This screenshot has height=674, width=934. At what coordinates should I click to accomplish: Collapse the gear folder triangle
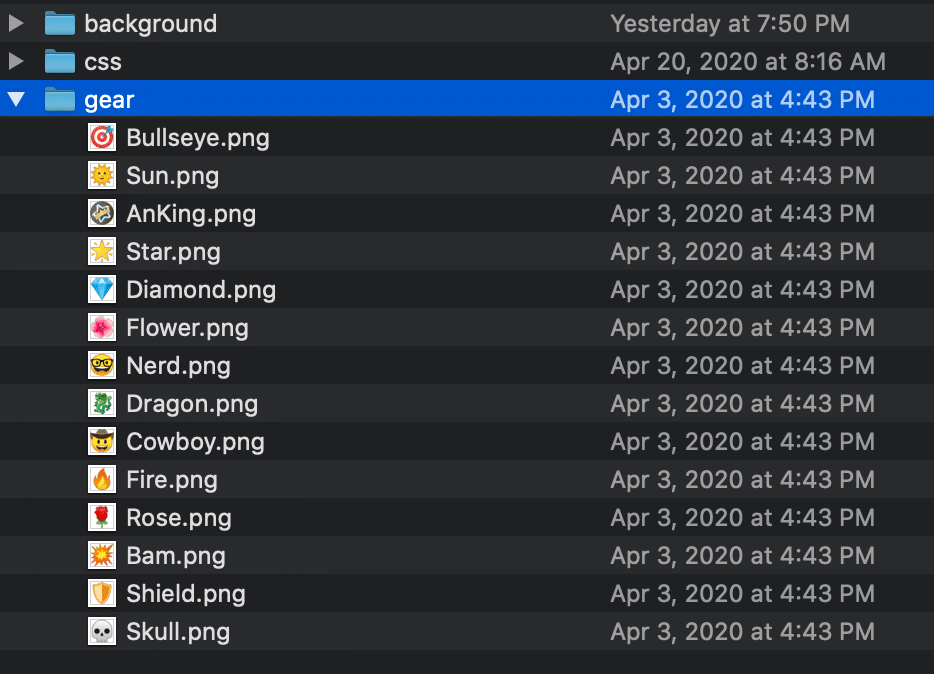point(16,99)
